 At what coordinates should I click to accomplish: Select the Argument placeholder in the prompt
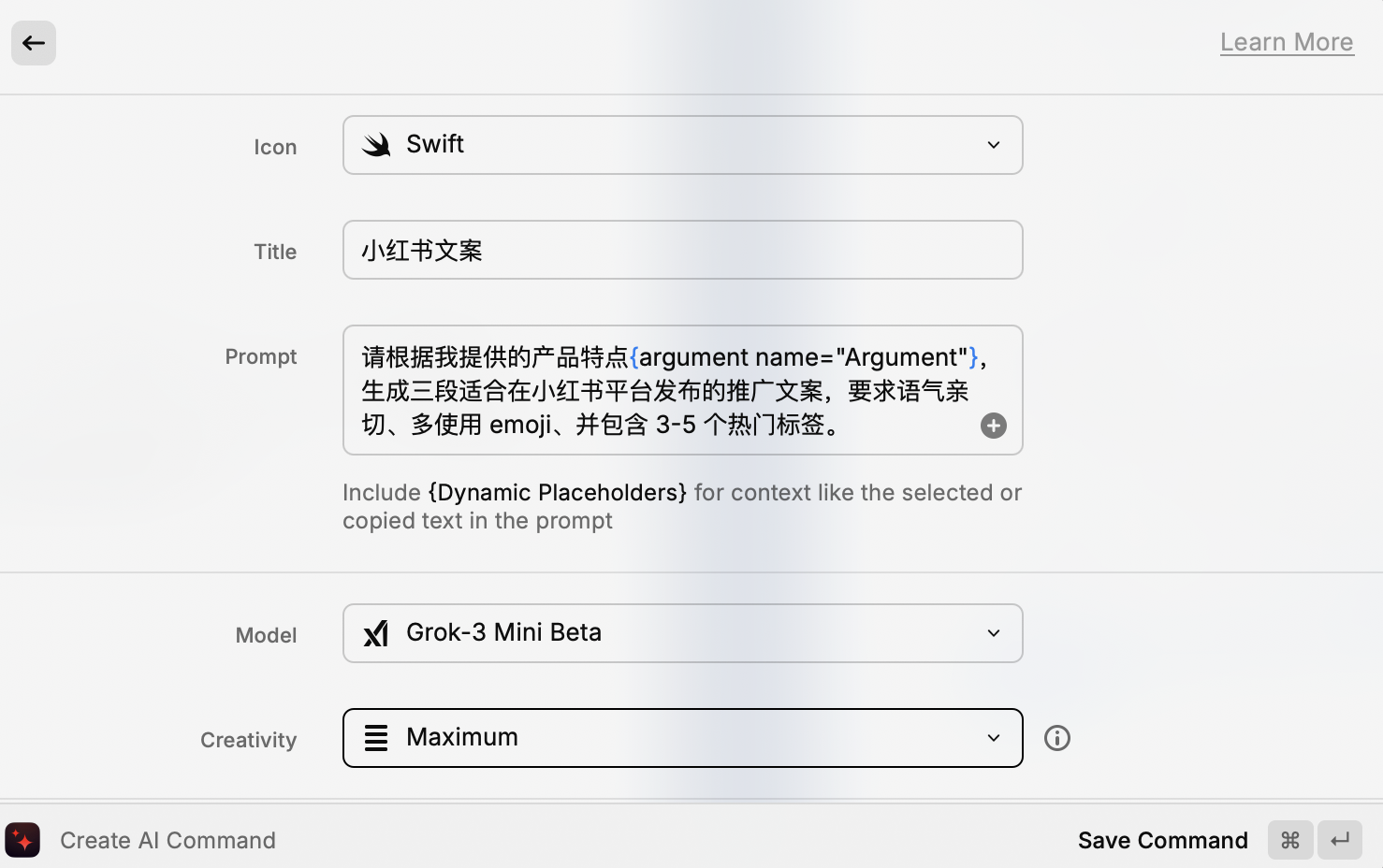[x=805, y=357]
